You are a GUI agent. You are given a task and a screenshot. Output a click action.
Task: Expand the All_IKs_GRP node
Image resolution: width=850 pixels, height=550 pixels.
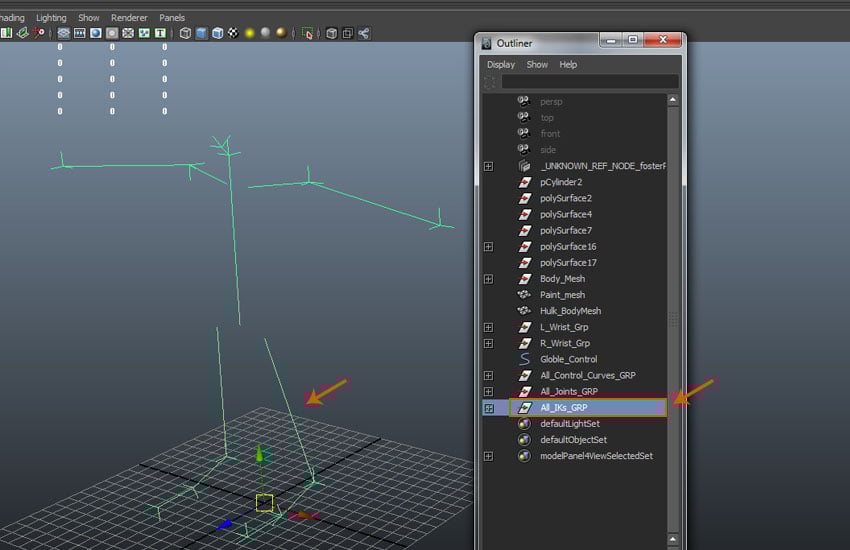[488, 408]
